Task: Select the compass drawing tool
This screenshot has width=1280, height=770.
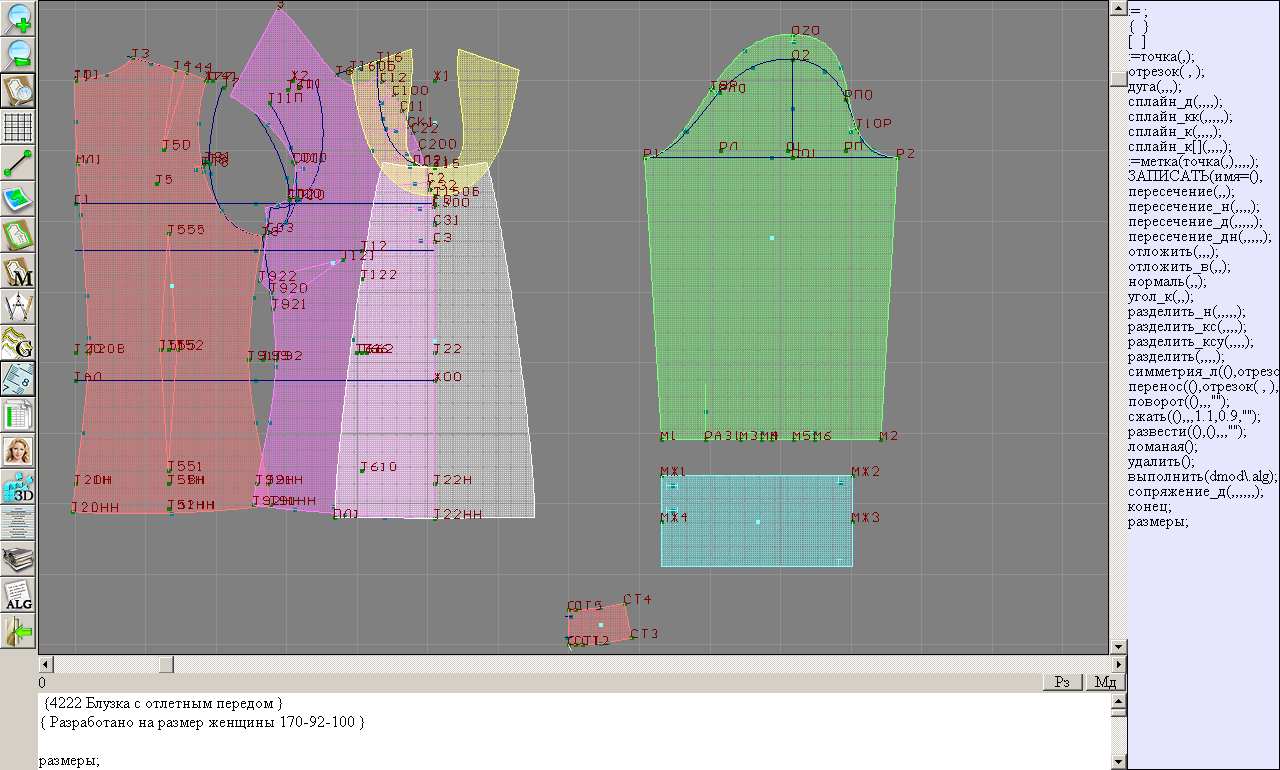Action: click(19, 307)
